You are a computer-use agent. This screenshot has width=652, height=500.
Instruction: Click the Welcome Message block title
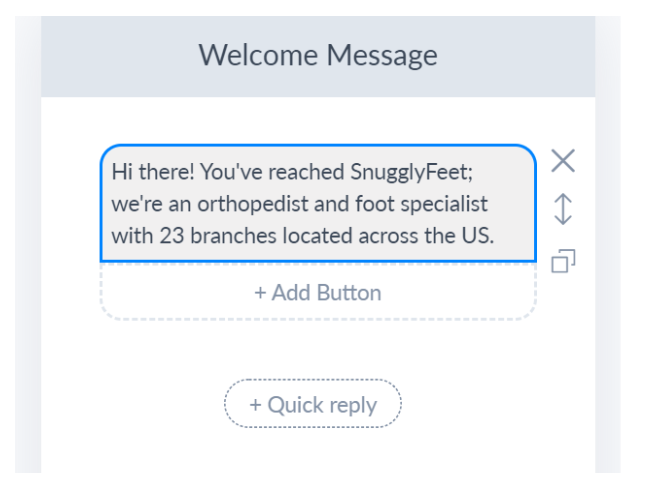click(318, 55)
